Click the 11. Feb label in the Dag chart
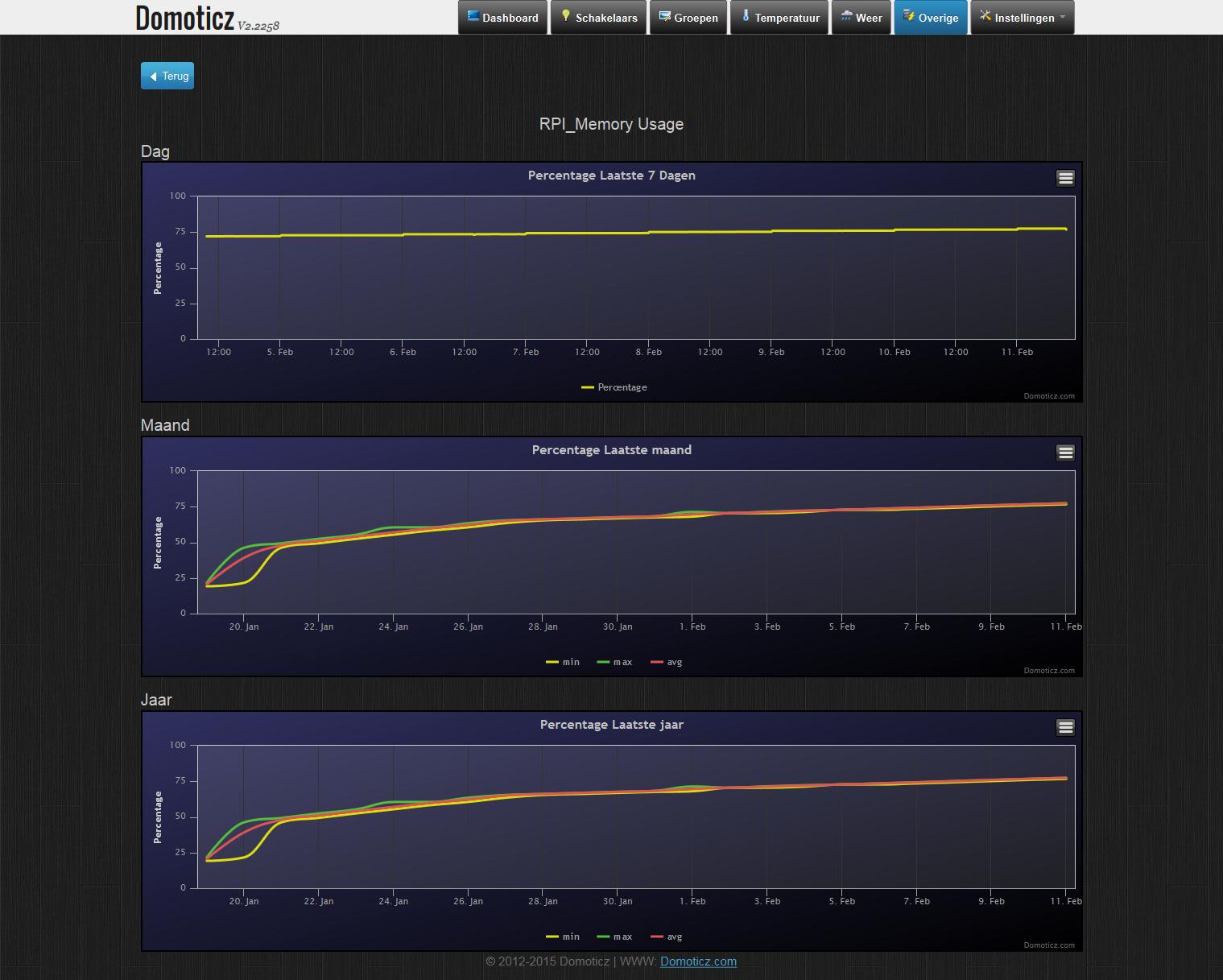Screen dimensions: 1223x980 point(1017,352)
